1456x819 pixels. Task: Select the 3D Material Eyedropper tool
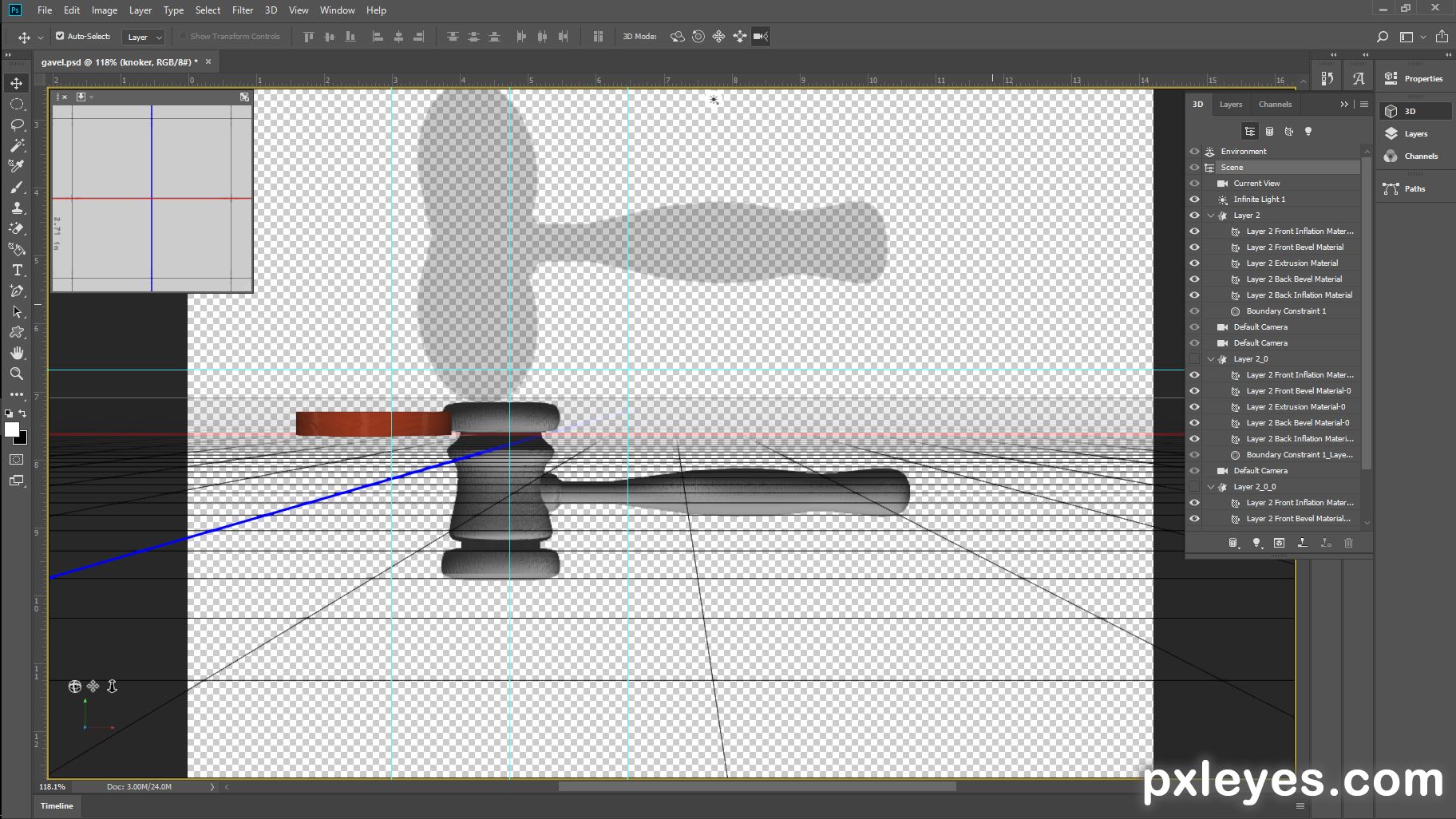17,166
